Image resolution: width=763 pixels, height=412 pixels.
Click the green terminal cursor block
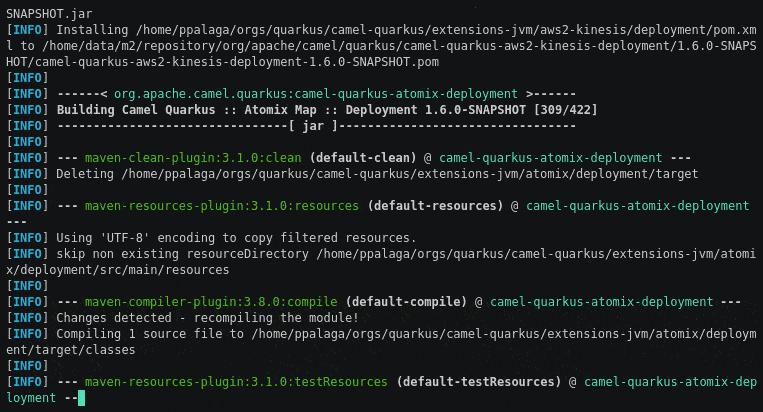(82, 398)
